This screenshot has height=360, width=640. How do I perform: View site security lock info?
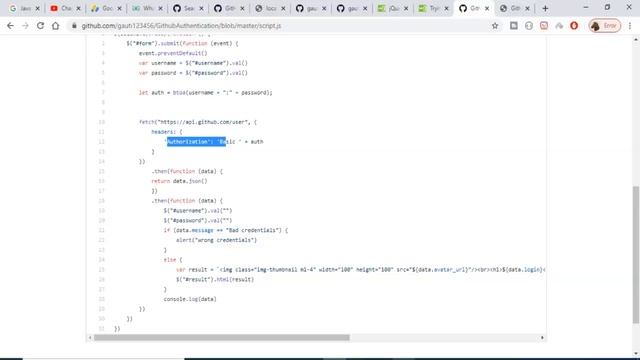74,26
